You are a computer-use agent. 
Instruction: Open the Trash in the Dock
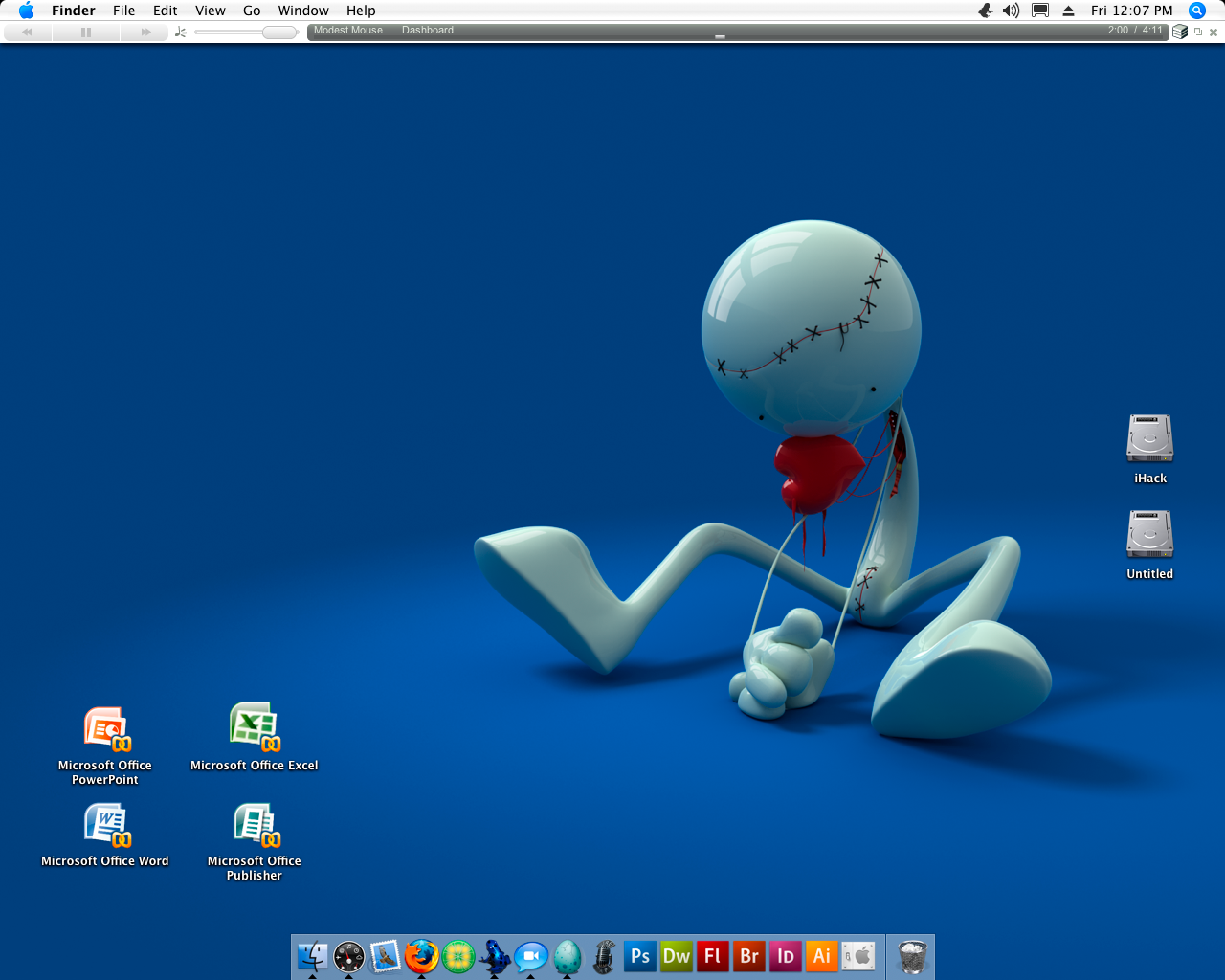click(913, 956)
